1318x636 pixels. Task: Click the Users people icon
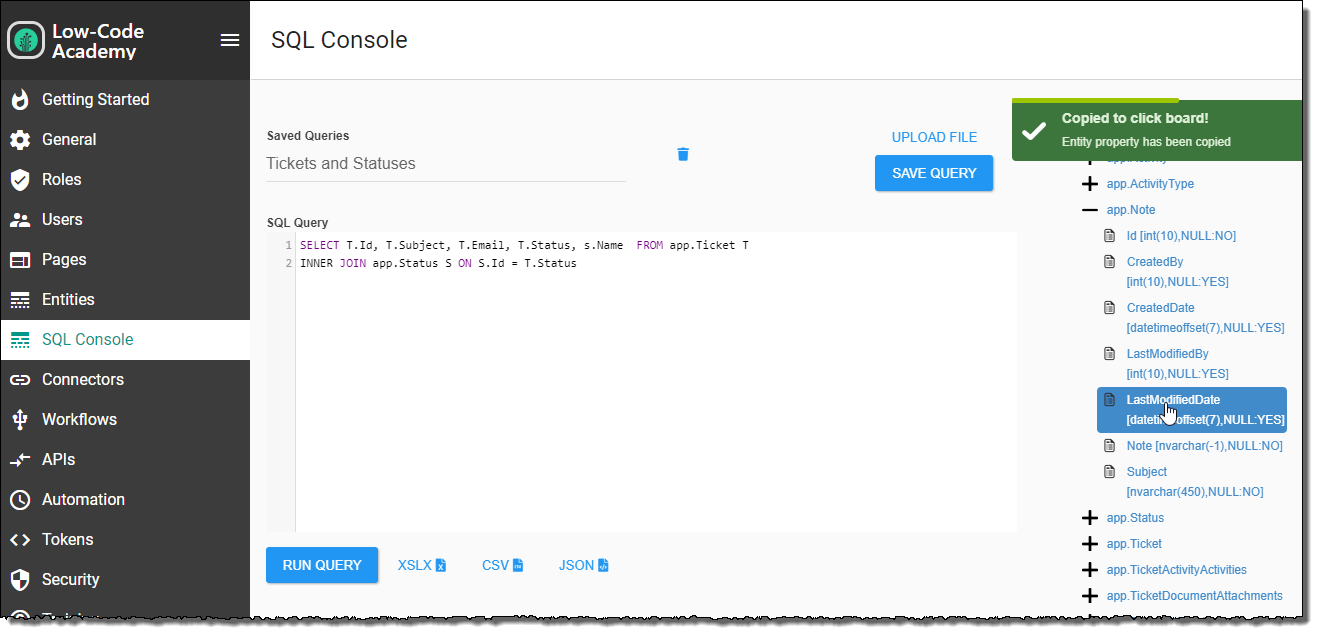(x=20, y=219)
